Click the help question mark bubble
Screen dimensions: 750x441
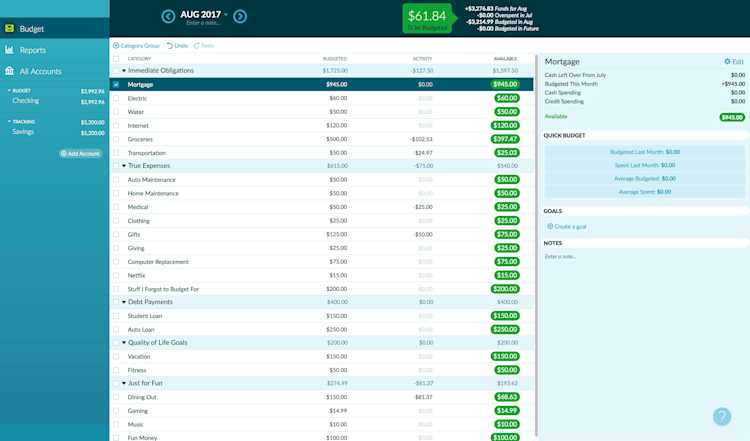722,416
